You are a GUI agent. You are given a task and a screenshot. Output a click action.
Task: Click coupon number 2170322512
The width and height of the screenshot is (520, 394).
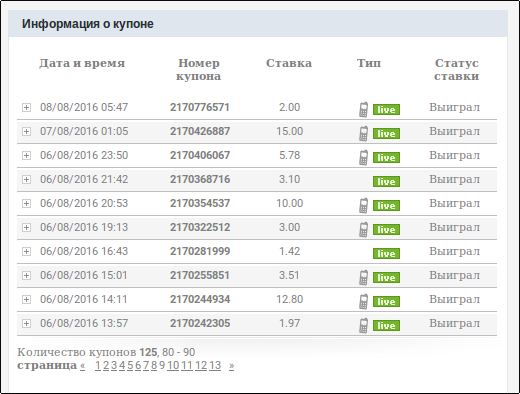pyautogui.click(x=200, y=227)
